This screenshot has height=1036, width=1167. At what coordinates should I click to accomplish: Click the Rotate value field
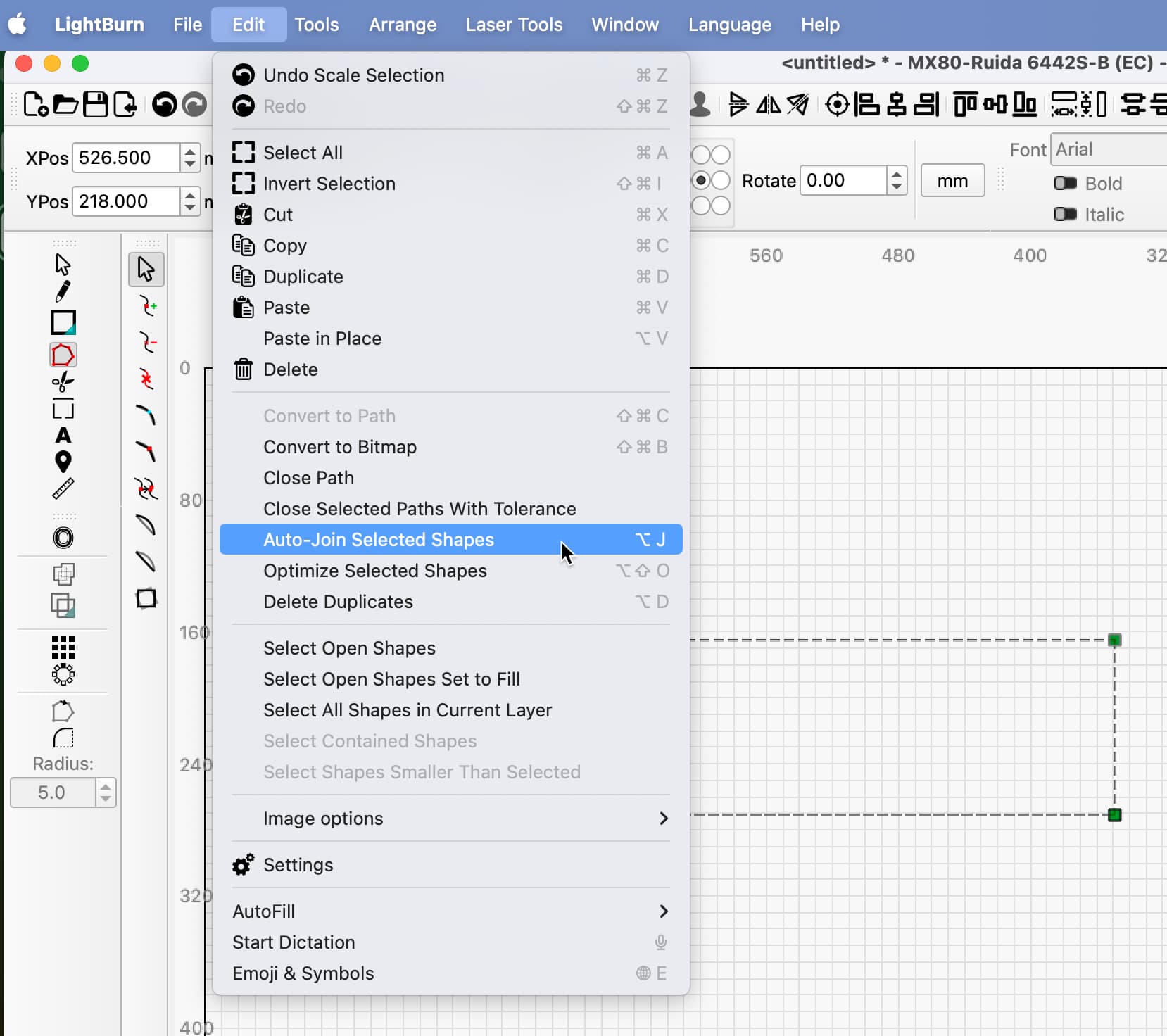tap(843, 181)
